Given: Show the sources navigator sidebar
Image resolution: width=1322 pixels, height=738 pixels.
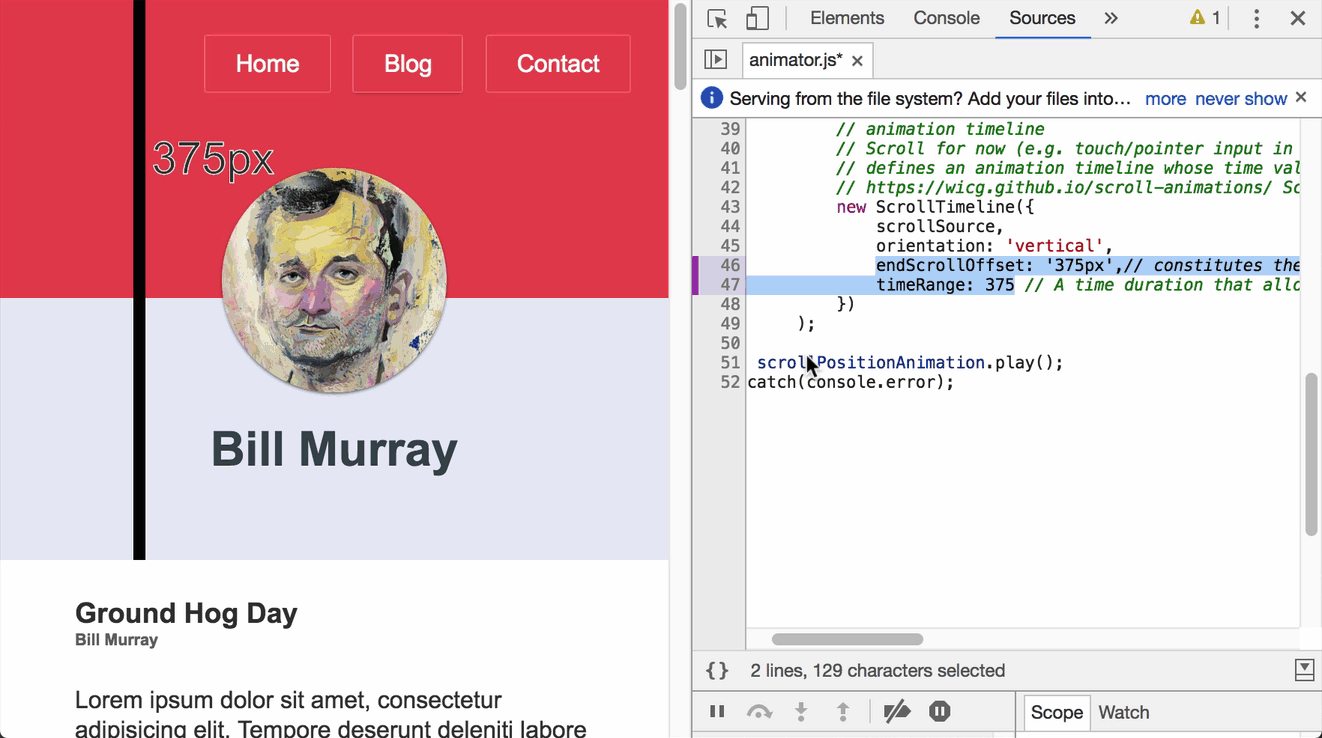Looking at the screenshot, I should coord(716,60).
